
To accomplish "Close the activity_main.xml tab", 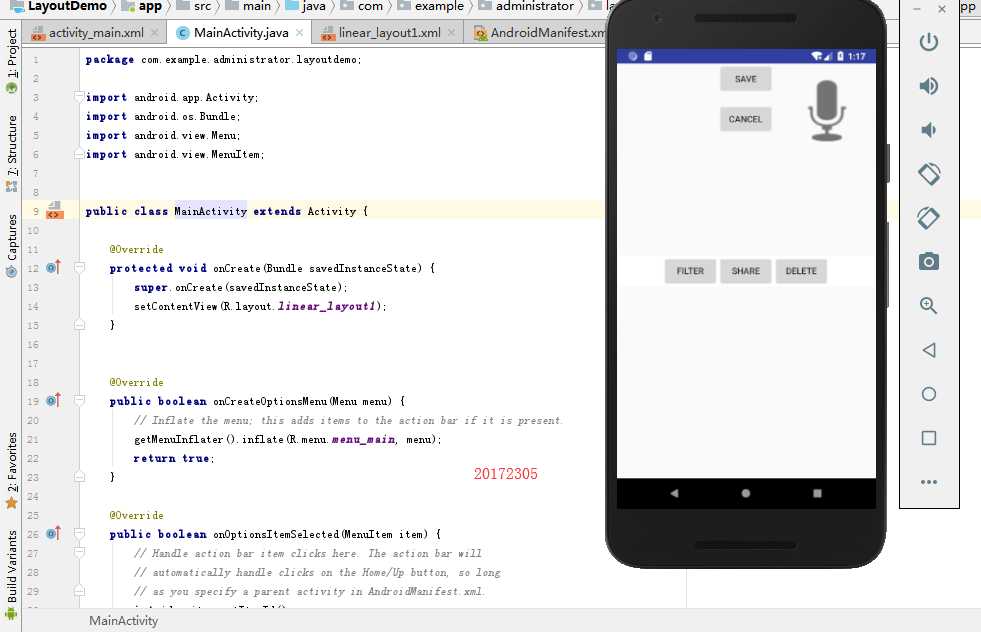I will [155, 33].
